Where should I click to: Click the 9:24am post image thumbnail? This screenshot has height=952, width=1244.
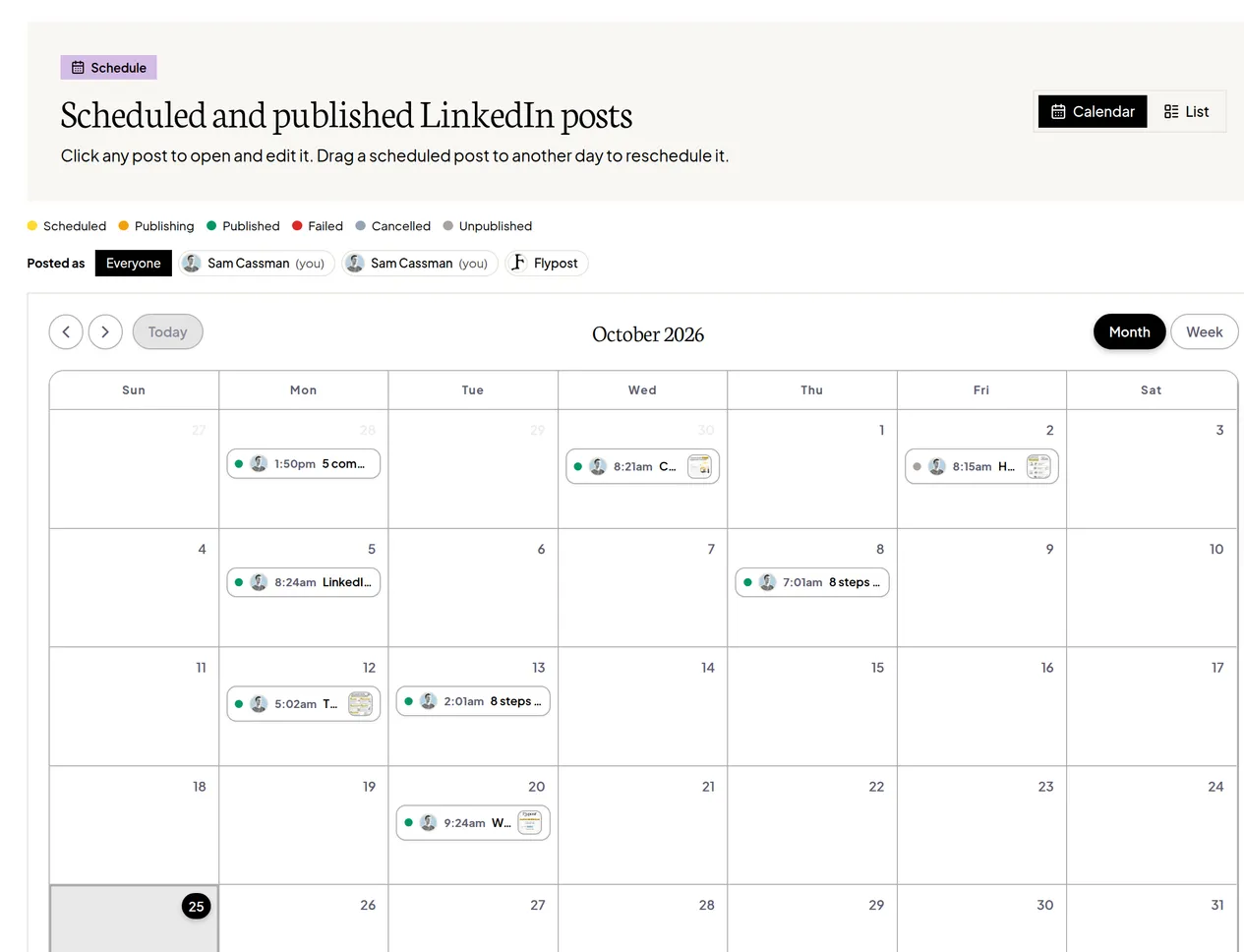(530, 823)
